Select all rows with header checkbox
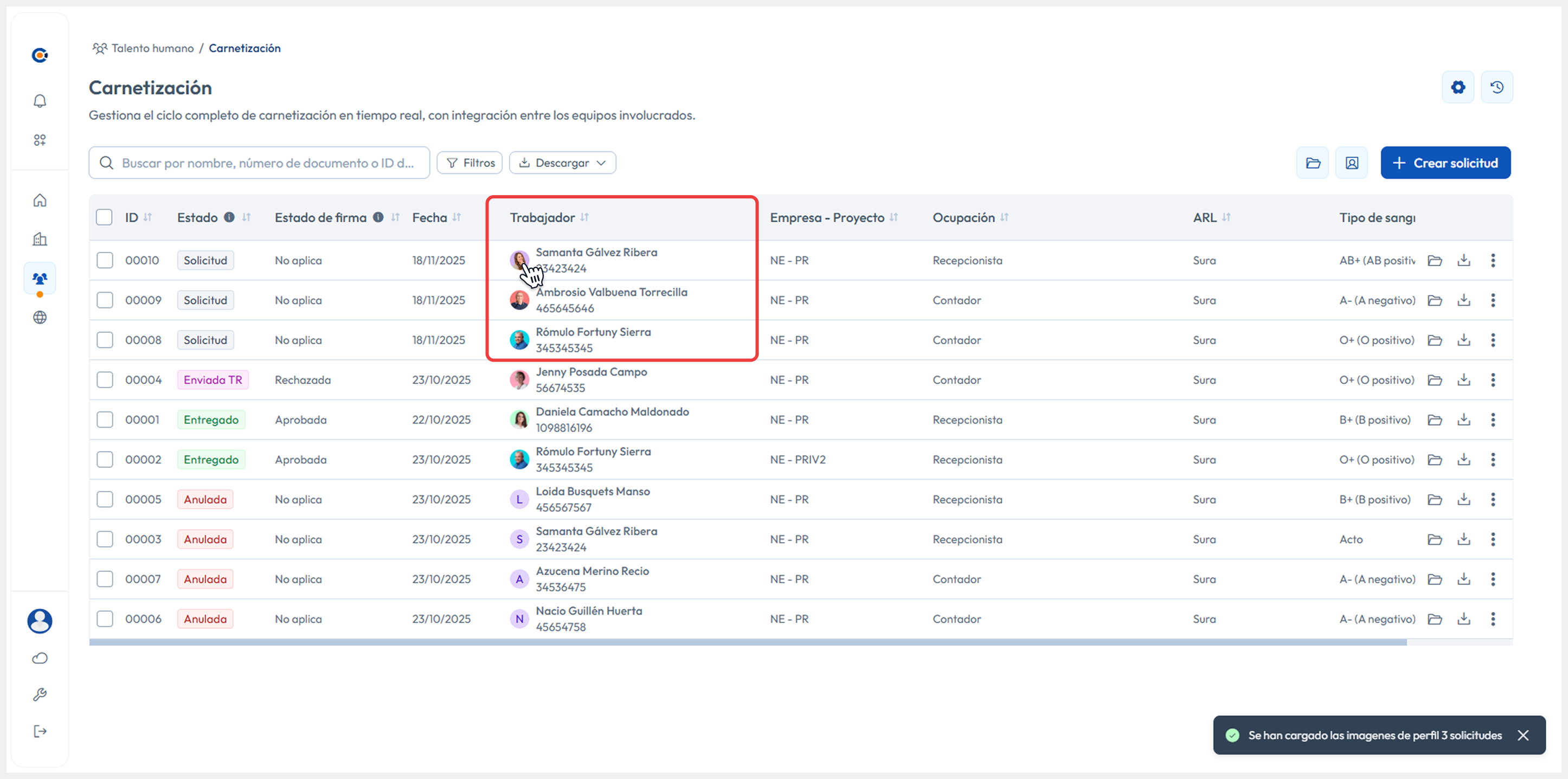1568x779 pixels. tap(104, 217)
